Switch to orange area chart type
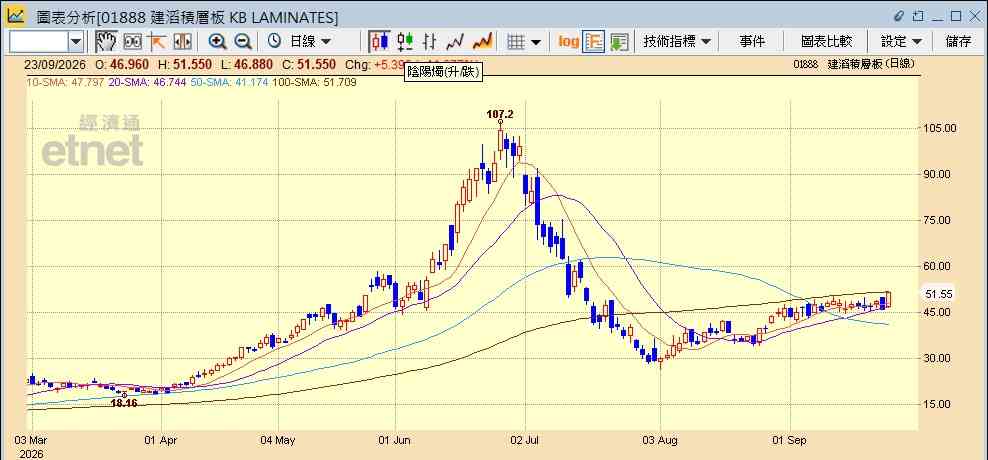 (x=482, y=42)
